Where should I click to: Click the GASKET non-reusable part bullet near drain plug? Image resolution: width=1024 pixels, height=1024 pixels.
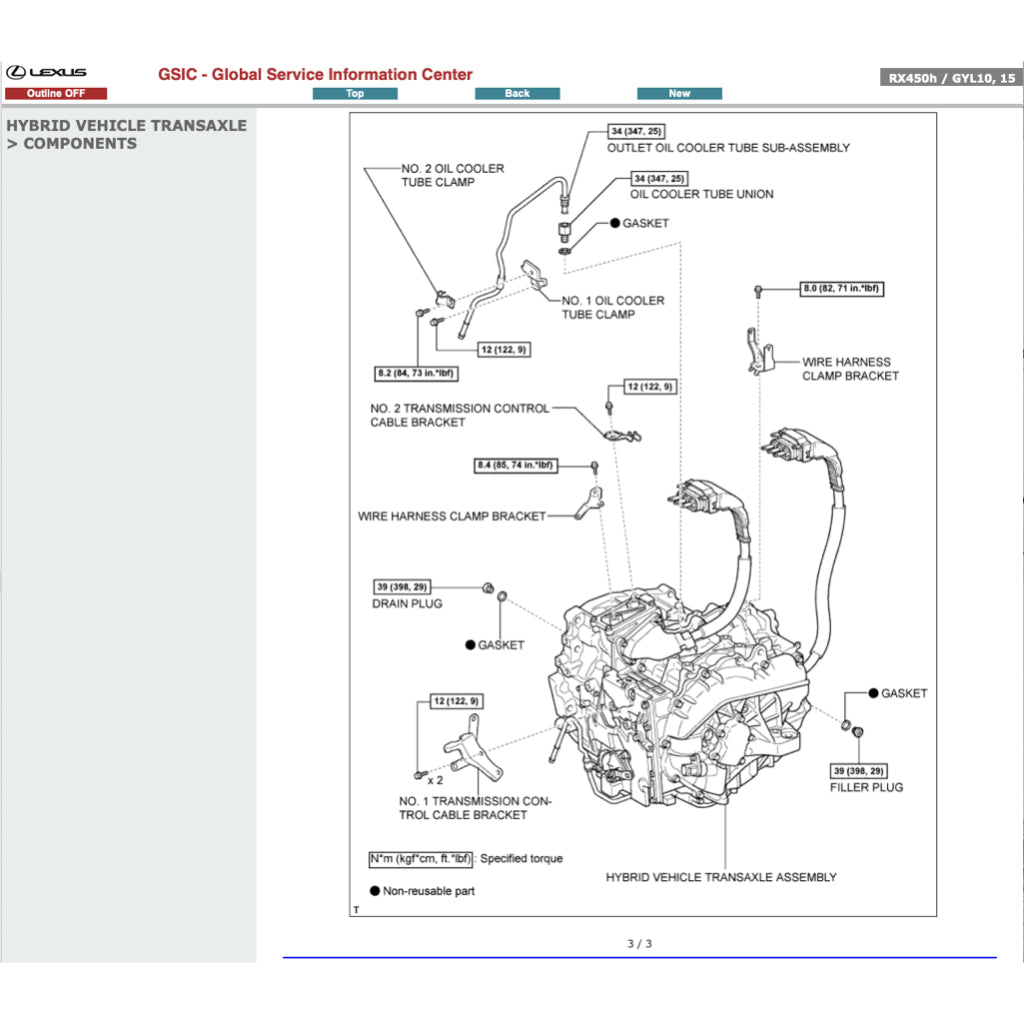coord(470,645)
